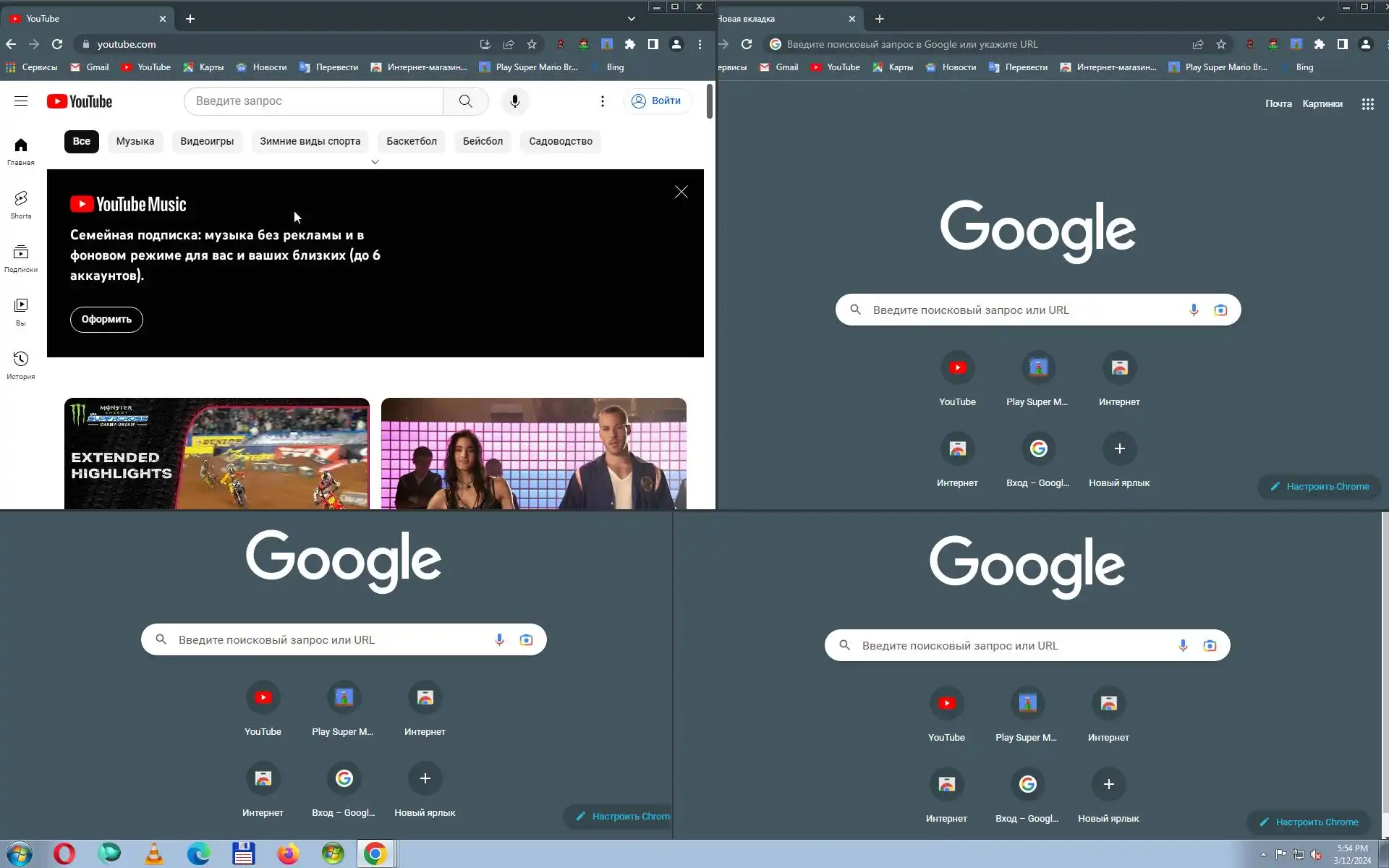
Task: Expand chevron below YouTube category chips
Action: pyautogui.click(x=375, y=162)
